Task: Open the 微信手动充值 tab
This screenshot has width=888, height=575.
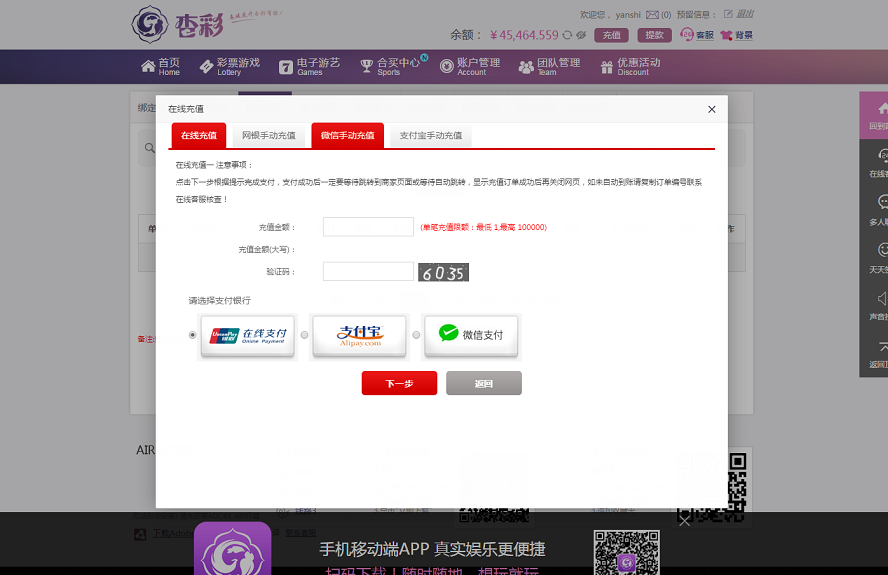Action: tap(347, 135)
